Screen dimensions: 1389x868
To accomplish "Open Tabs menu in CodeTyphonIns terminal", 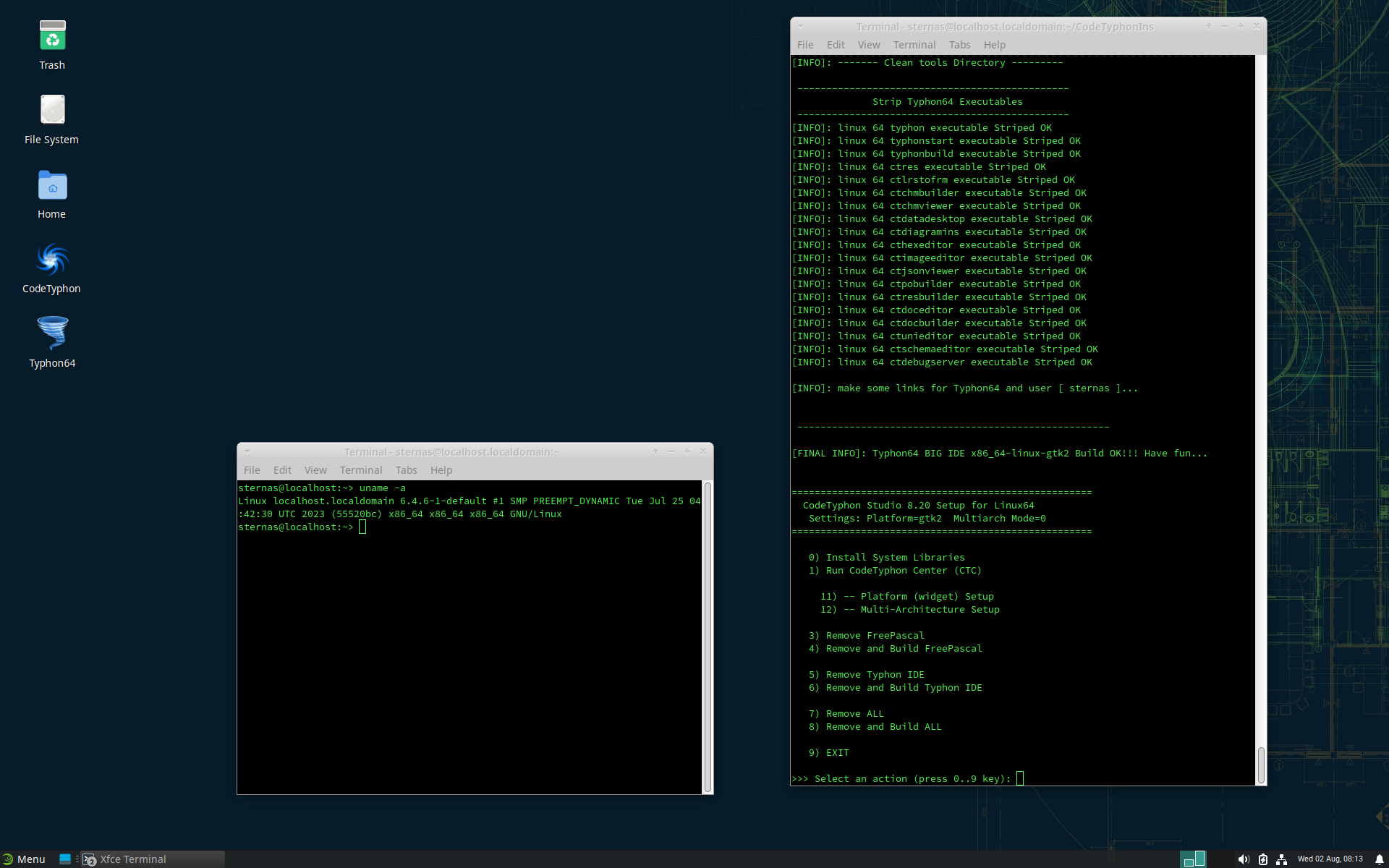I will tap(959, 45).
